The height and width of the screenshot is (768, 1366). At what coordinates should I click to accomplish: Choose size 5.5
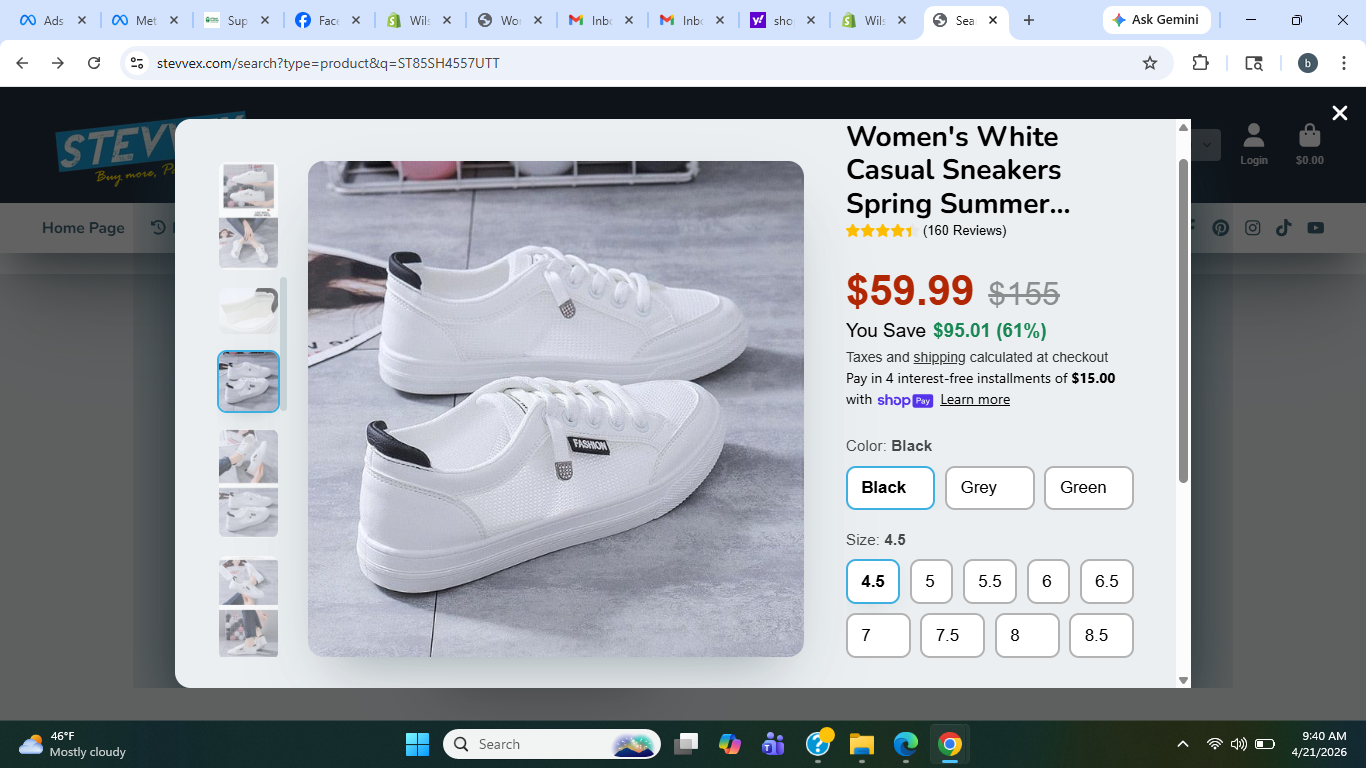coord(990,581)
